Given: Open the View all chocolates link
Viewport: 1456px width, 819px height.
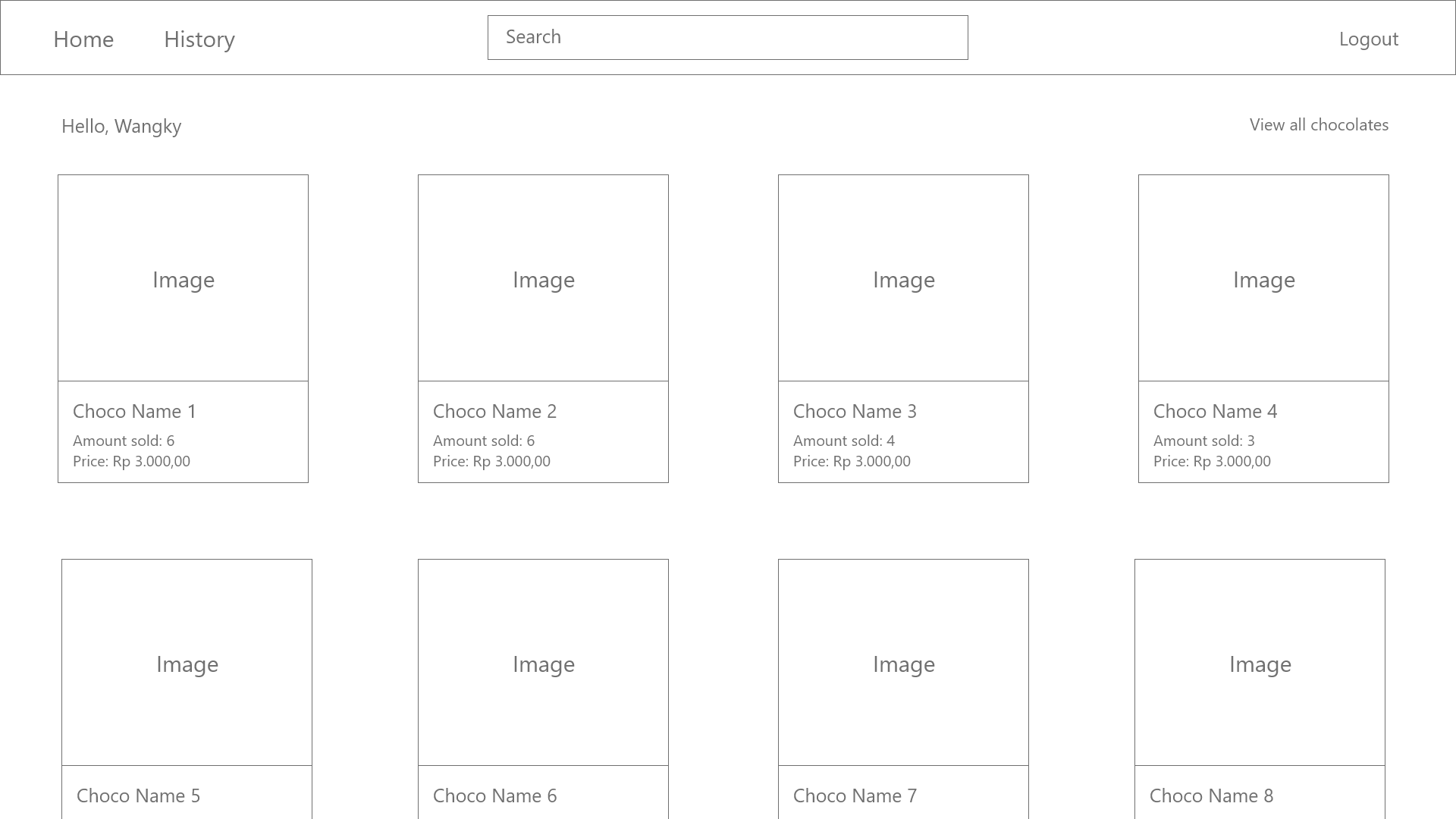Looking at the screenshot, I should (x=1319, y=125).
